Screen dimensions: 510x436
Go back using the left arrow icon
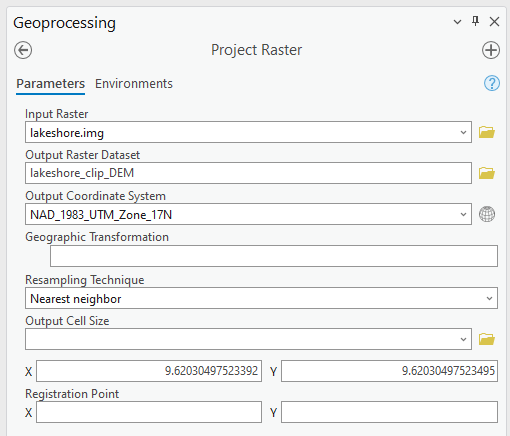pos(23,50)
